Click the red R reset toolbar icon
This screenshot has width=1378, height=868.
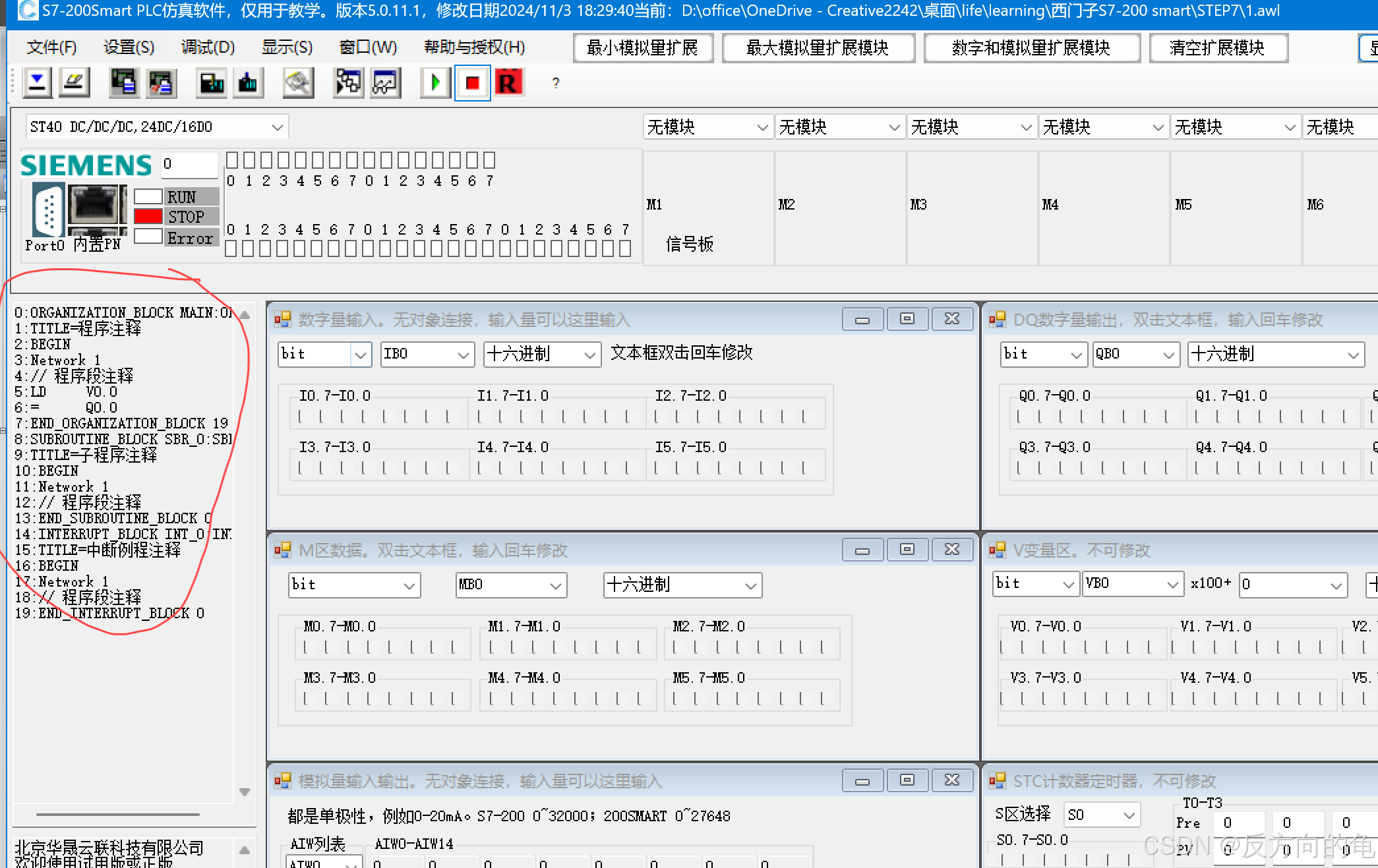508,83
